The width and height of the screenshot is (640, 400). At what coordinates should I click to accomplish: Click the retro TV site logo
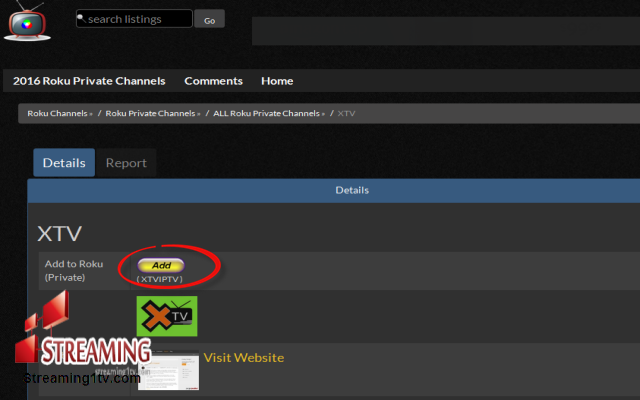coord(27,21)
